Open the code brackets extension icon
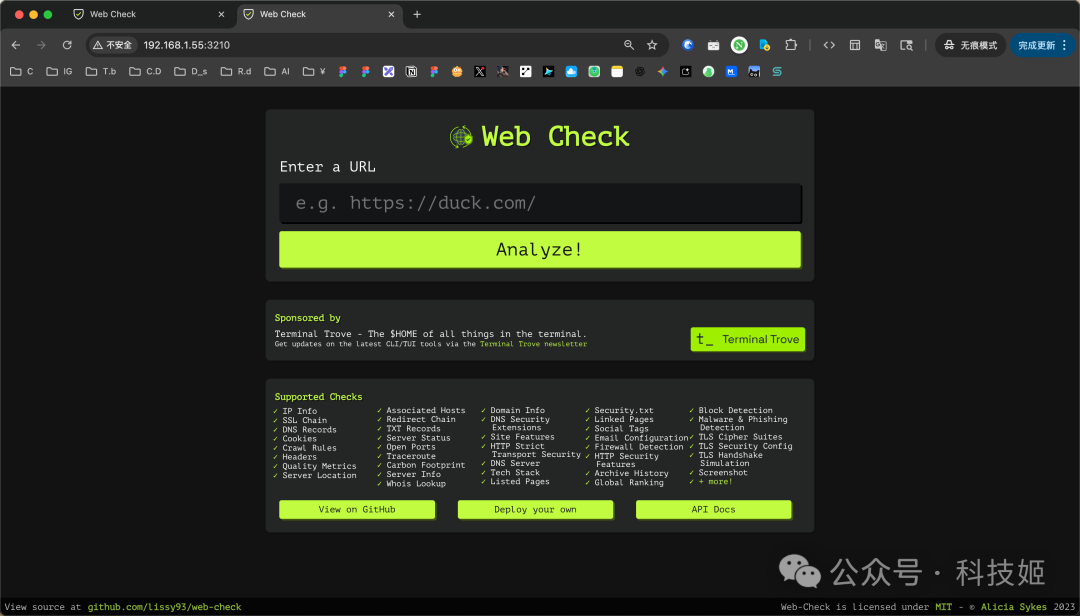 tap(829, 45)
